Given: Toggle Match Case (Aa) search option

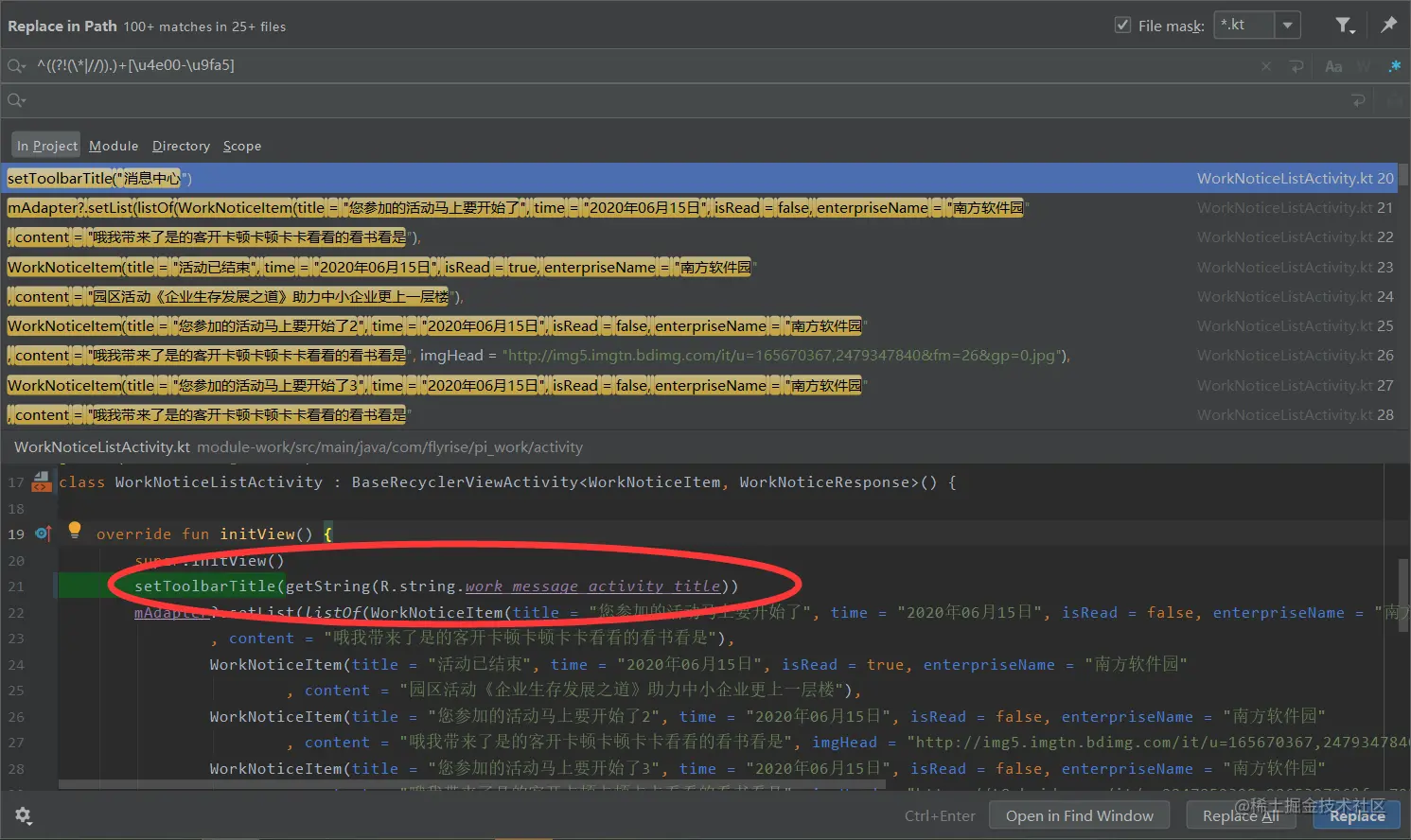Looking at the screenshot, I should [1333, 66].
